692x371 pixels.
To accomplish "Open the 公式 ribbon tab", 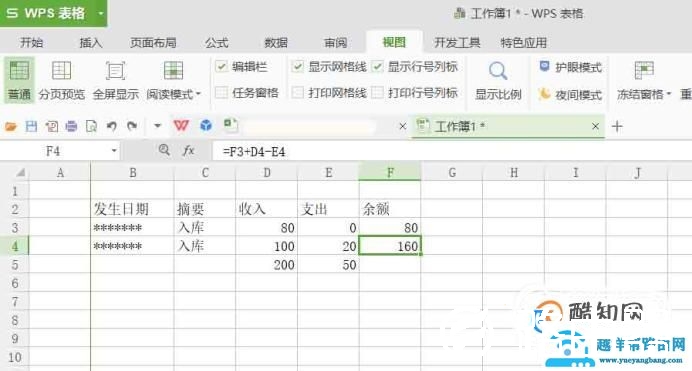I will (x=217, y=42).
